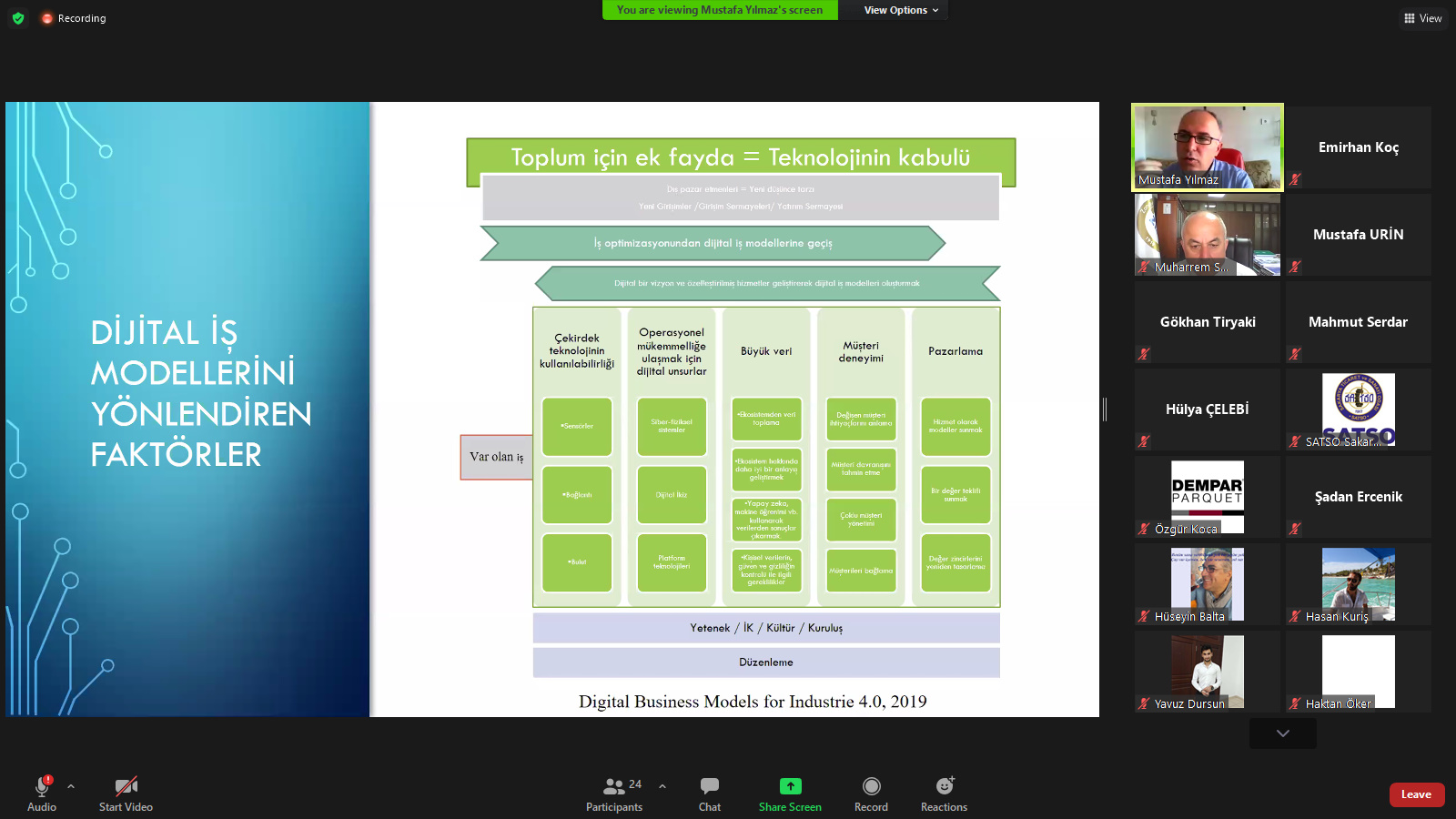Open the Chat panel
The image size is (1456, 819).
(x=710, y=786)
